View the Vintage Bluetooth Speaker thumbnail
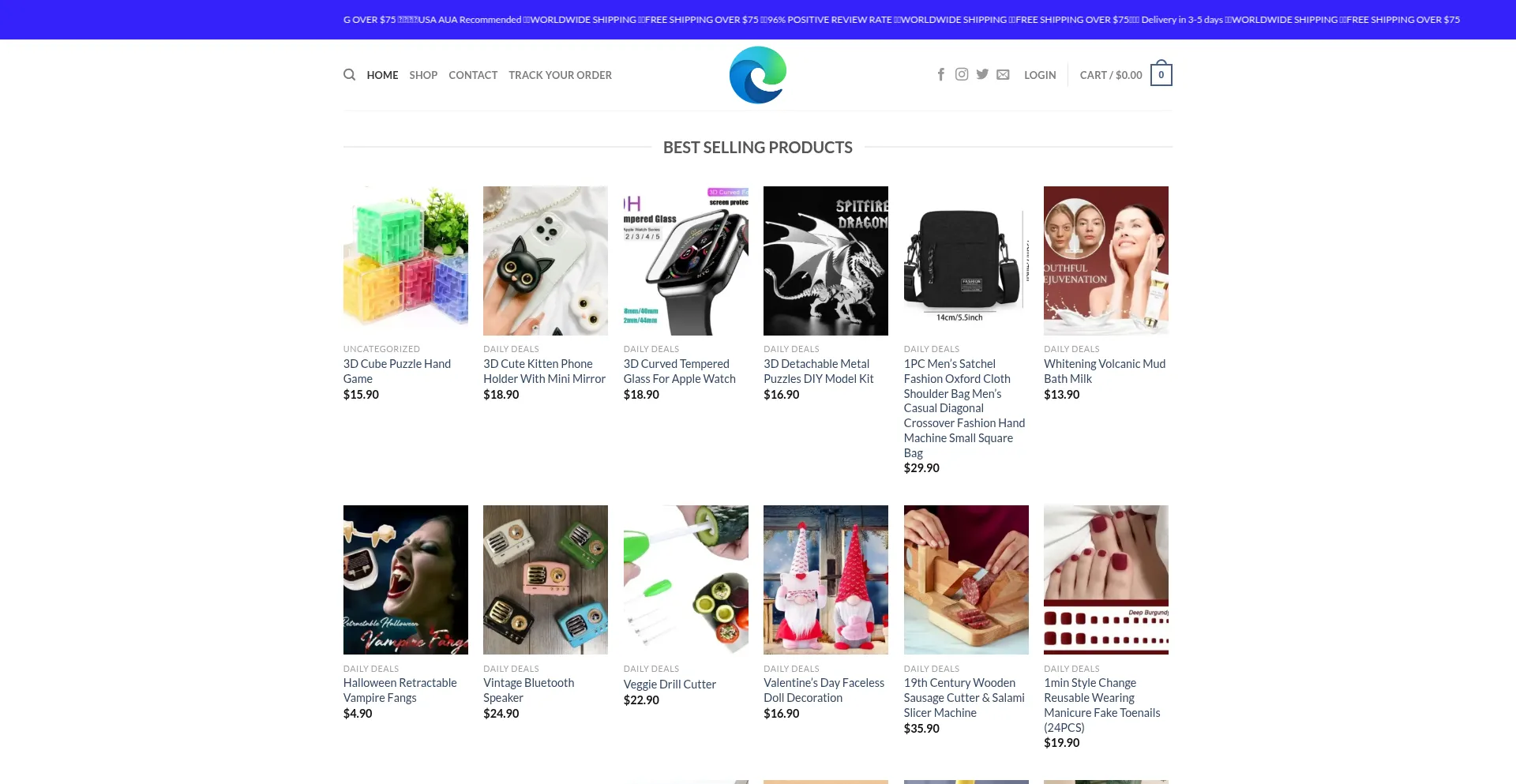Image resolution: width=1516 pixels, height=784 pixels. coord(546,580)
